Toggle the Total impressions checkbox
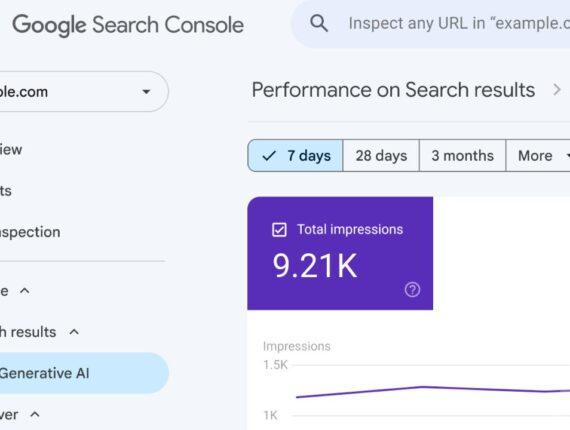 tap(279, 230)
